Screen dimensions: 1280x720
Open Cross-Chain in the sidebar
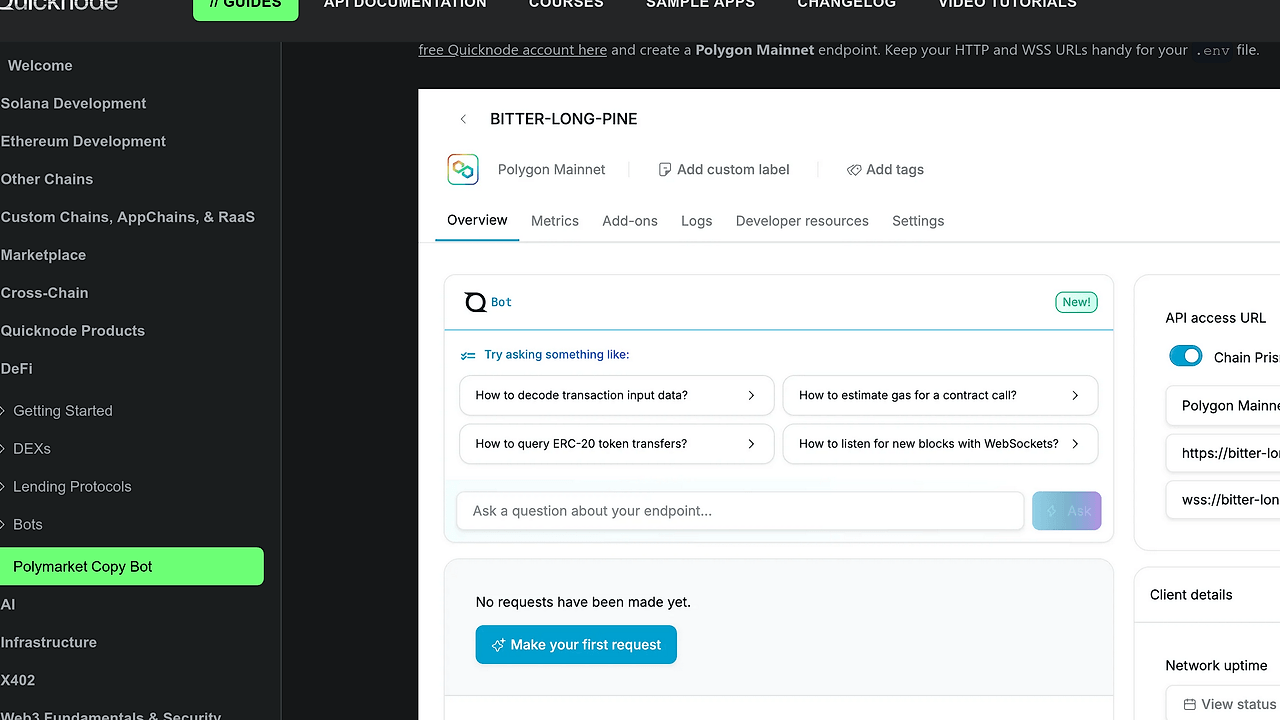pos(44,293)
